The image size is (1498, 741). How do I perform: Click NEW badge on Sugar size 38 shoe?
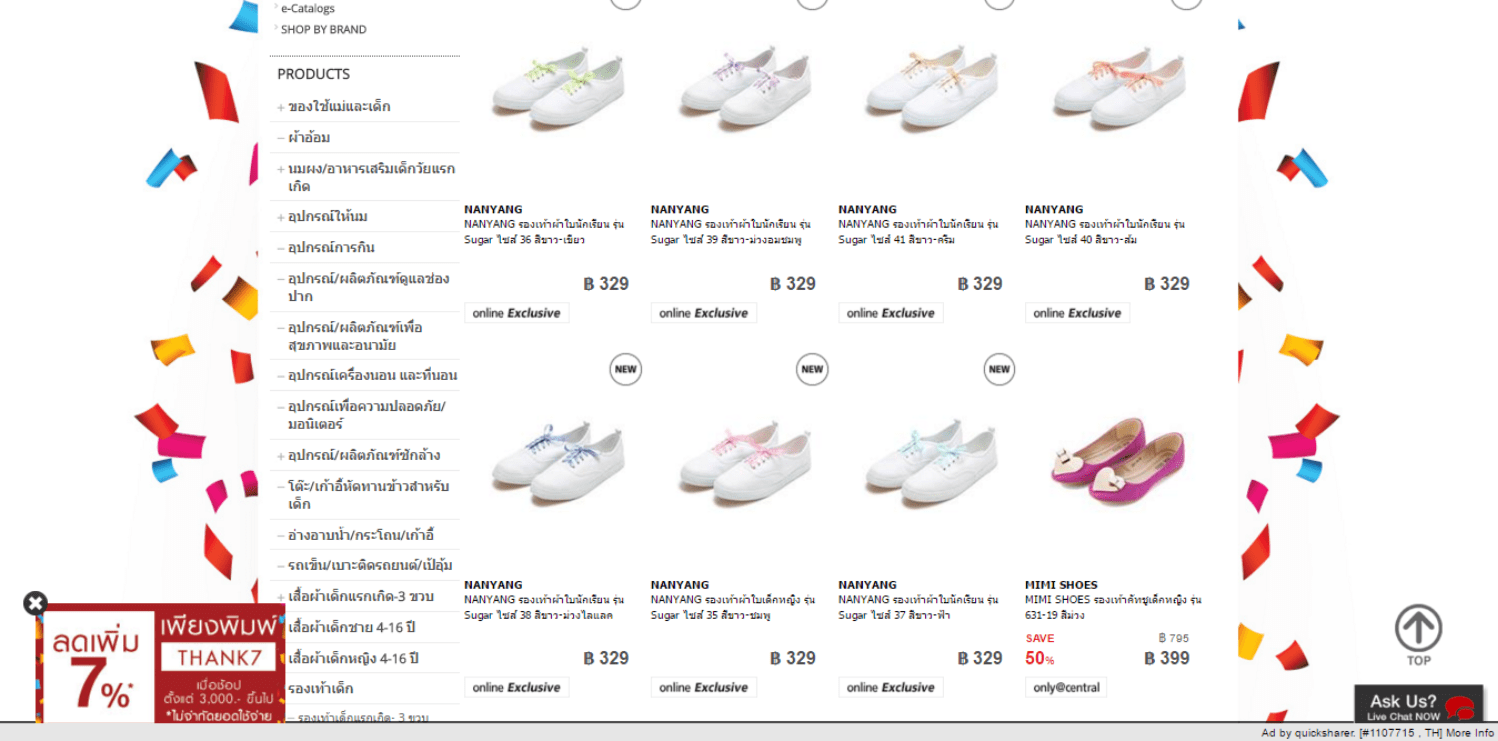[x=625, y=369]
